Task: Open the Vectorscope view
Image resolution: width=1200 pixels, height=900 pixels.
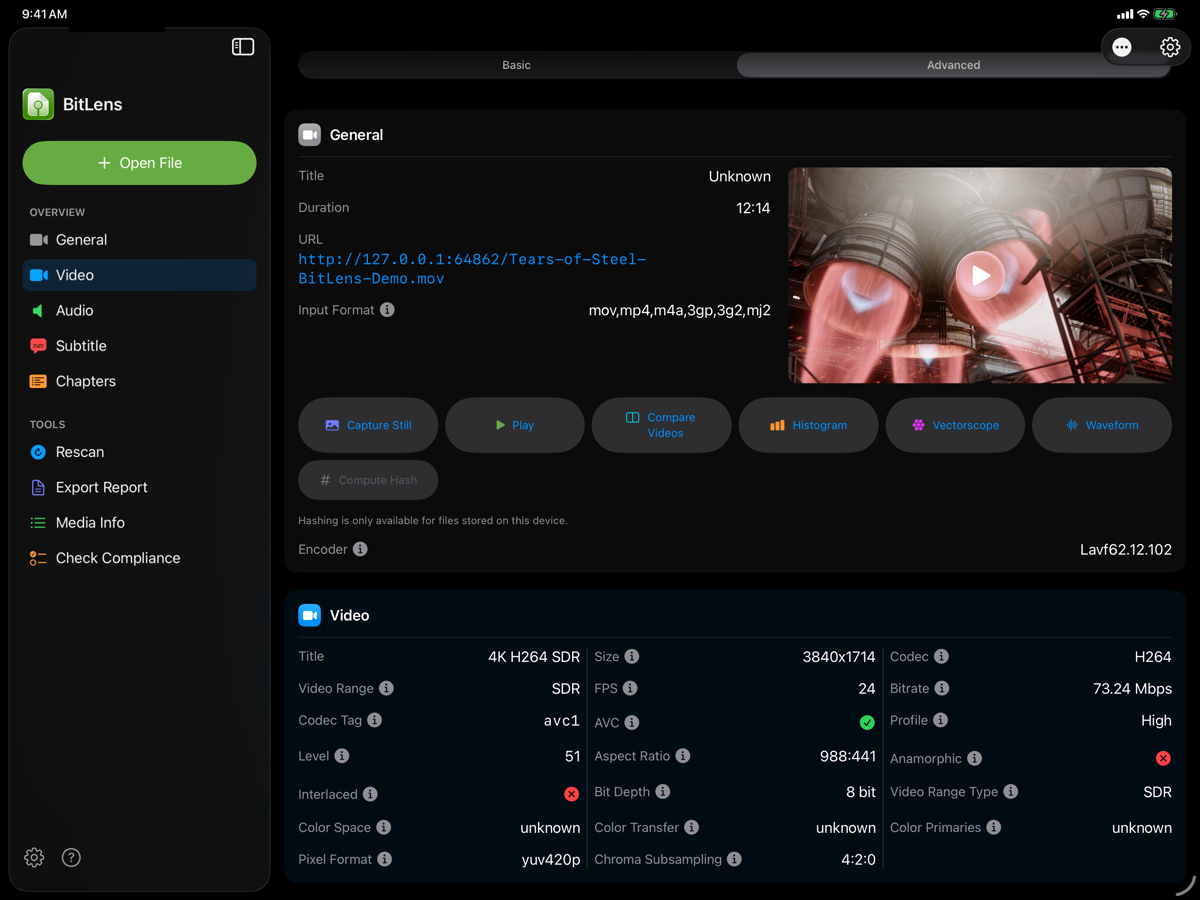Action: pyautogui.click(x=955, y=425)
